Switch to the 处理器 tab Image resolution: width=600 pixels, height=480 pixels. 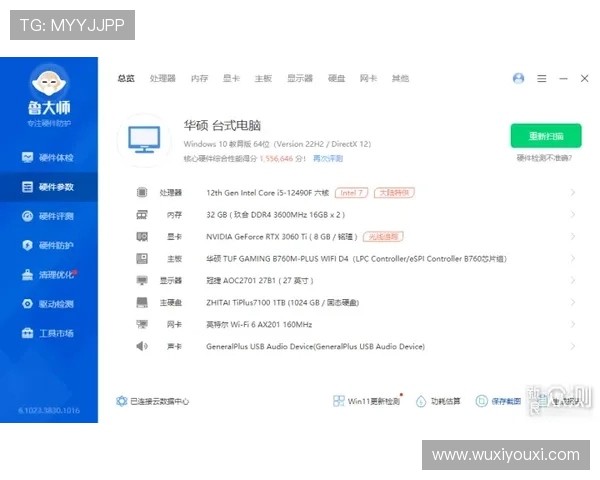[163, 78]
